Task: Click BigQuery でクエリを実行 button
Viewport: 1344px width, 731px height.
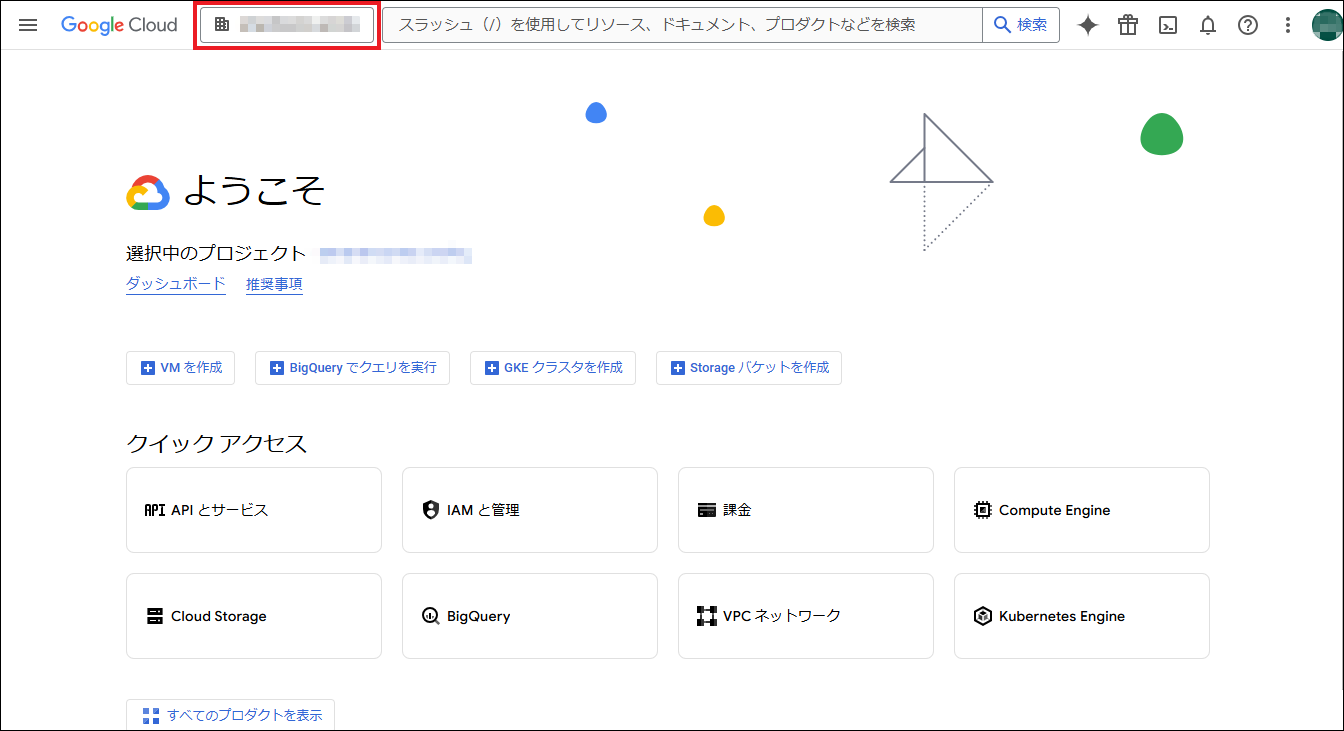Action: pyautogui.click(x=352, y=368)
